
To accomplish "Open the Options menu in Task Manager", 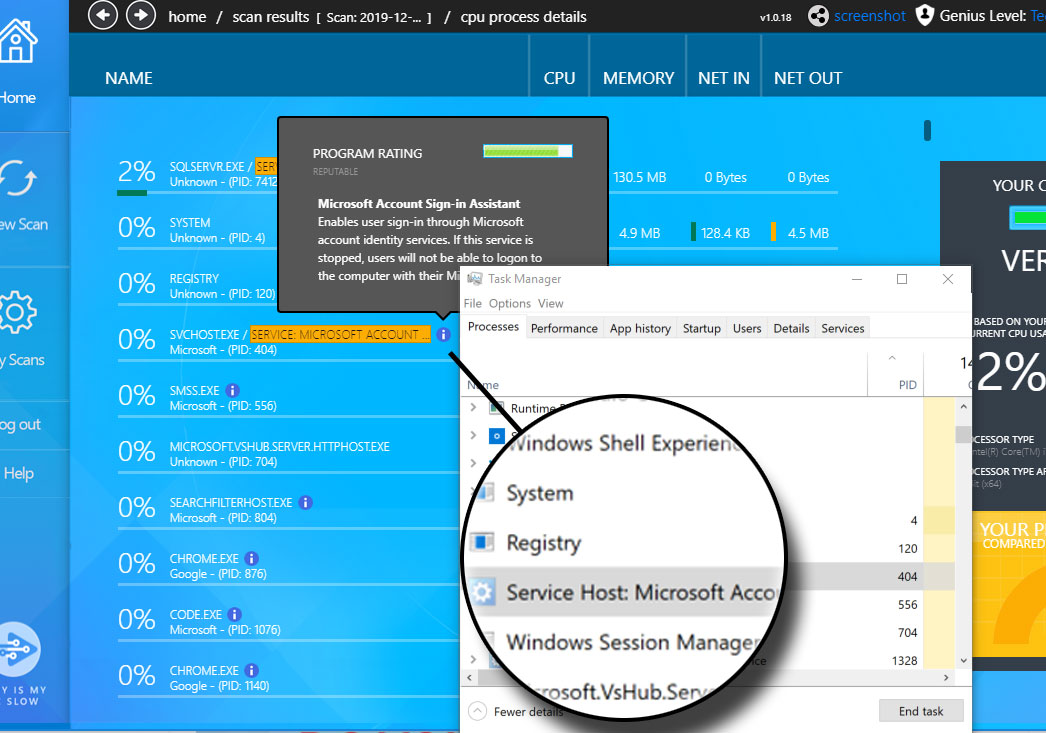I will coord(510,303).
